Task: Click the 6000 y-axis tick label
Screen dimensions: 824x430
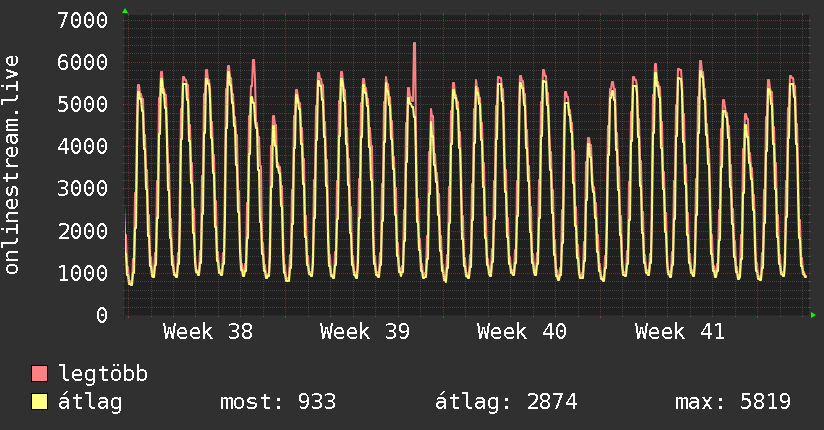Action: tap(83, 63)
